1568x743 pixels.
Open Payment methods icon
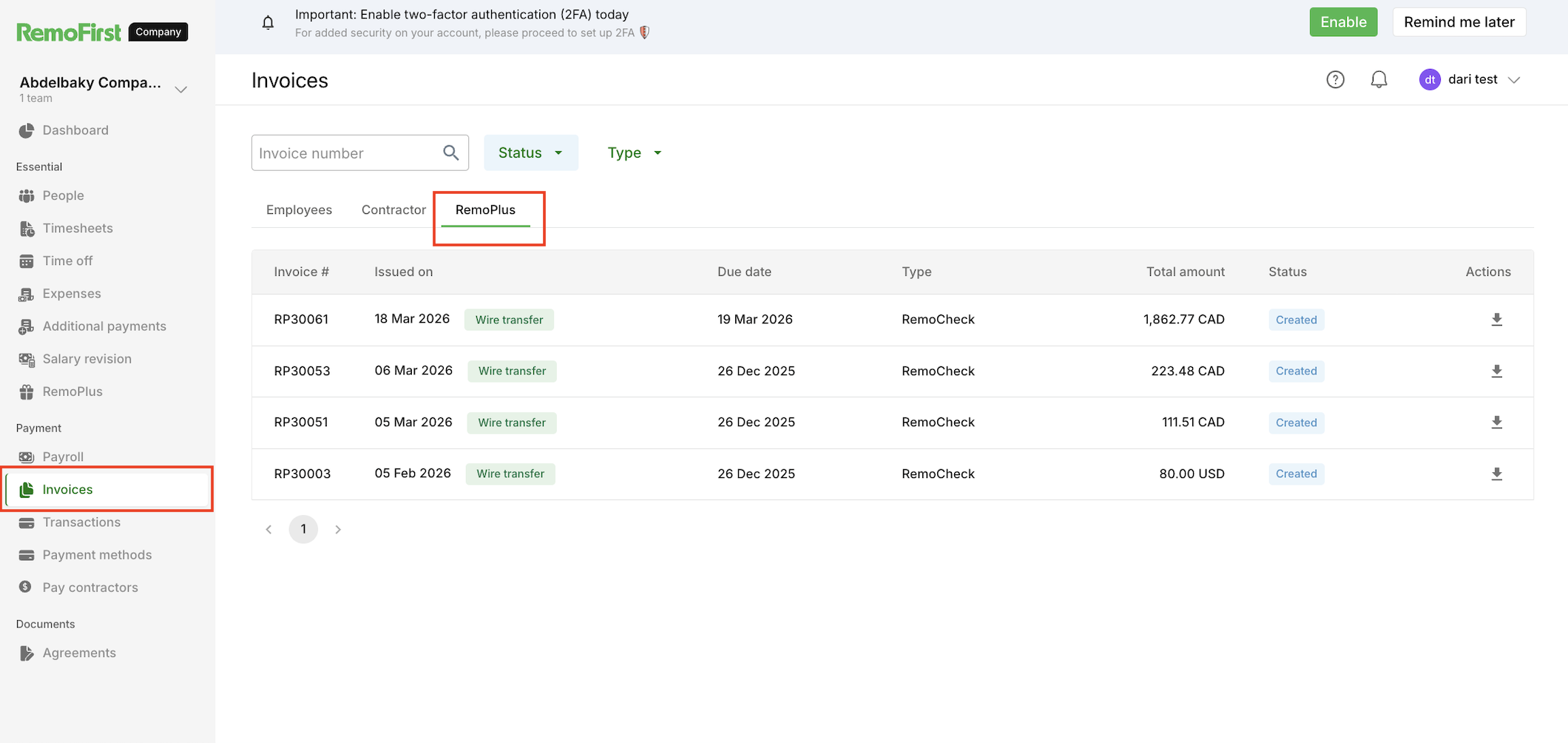(x=27, y=555)
